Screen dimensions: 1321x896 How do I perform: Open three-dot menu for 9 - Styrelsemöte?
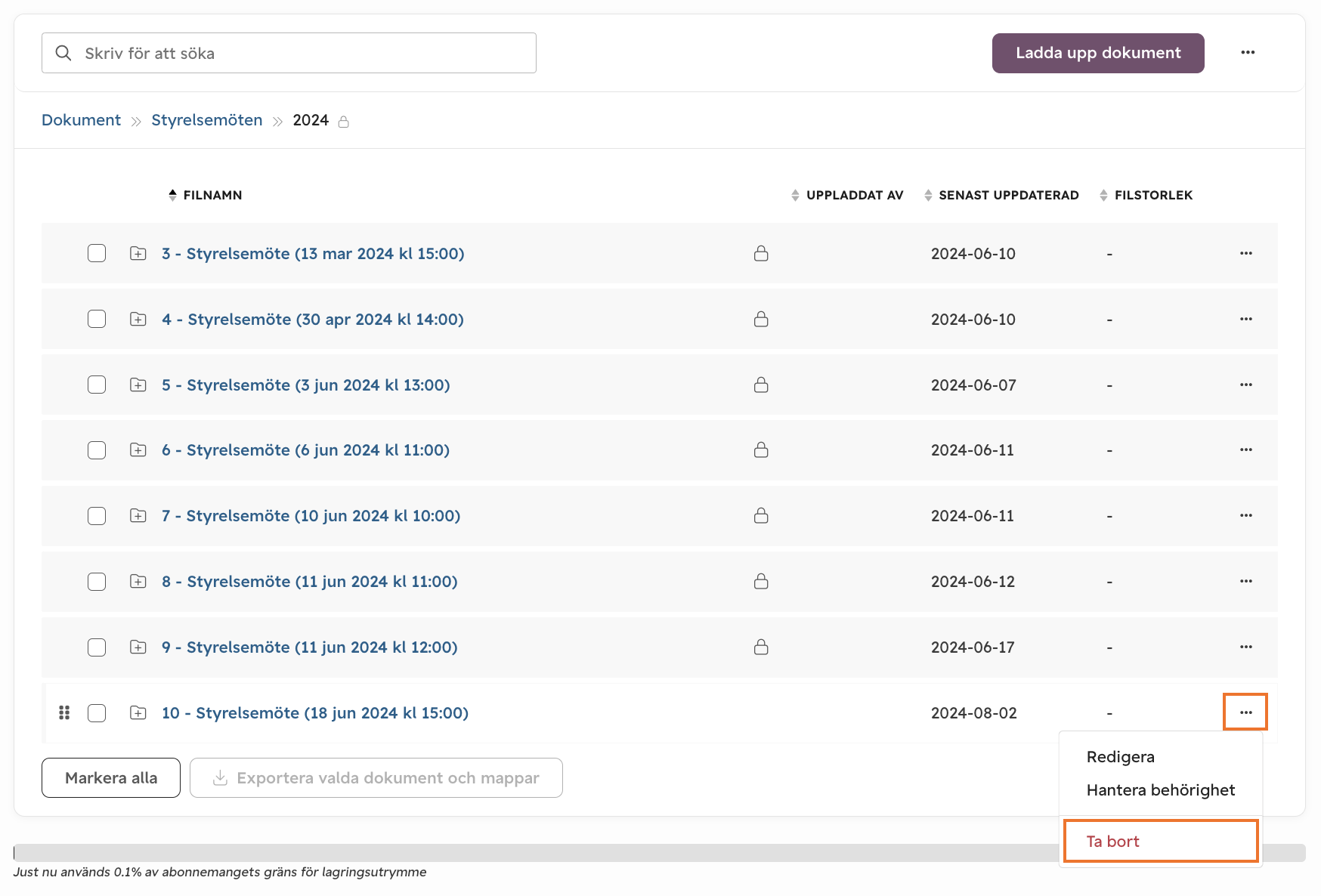coord(1246,647)
